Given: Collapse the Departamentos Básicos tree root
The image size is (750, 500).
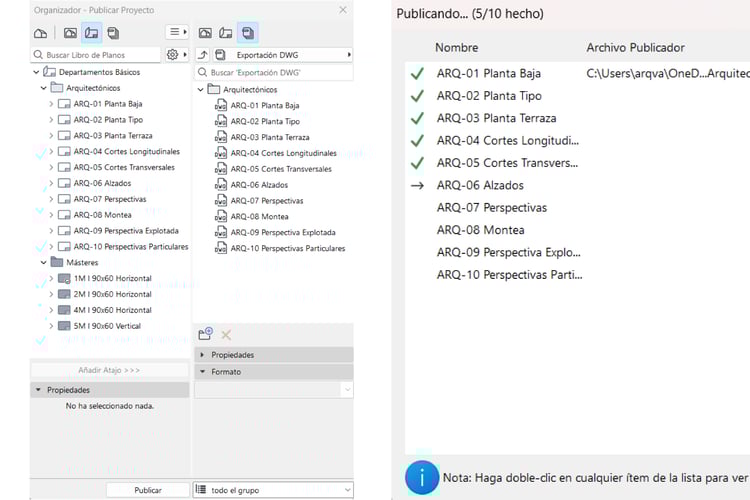Looking at the screenshot, I should 36,72.
